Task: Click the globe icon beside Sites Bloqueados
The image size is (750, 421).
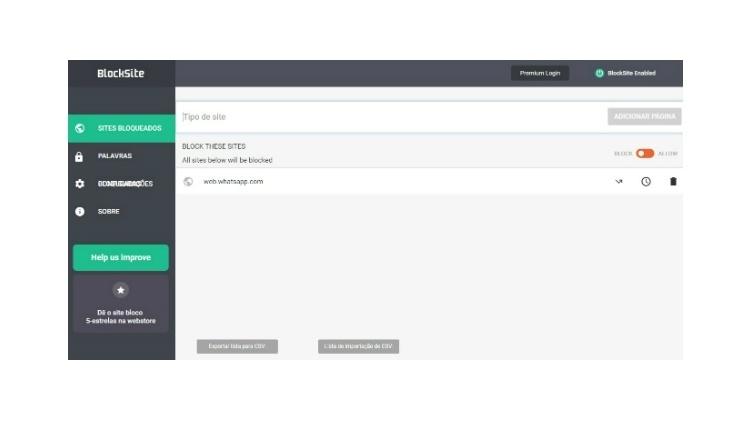Action: point(80,128)
